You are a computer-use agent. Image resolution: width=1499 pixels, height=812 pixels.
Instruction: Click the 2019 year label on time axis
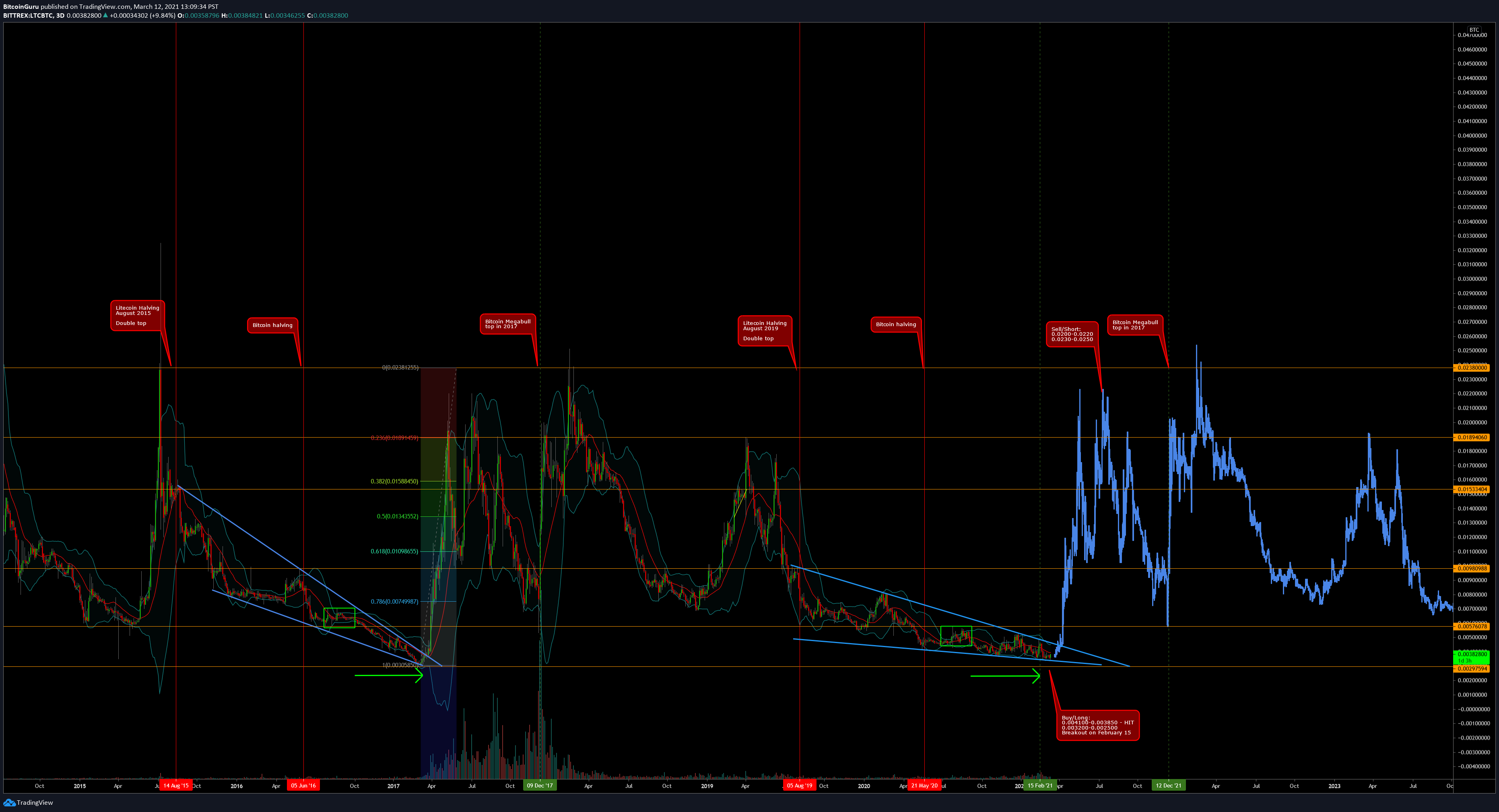tap(707, 786)
